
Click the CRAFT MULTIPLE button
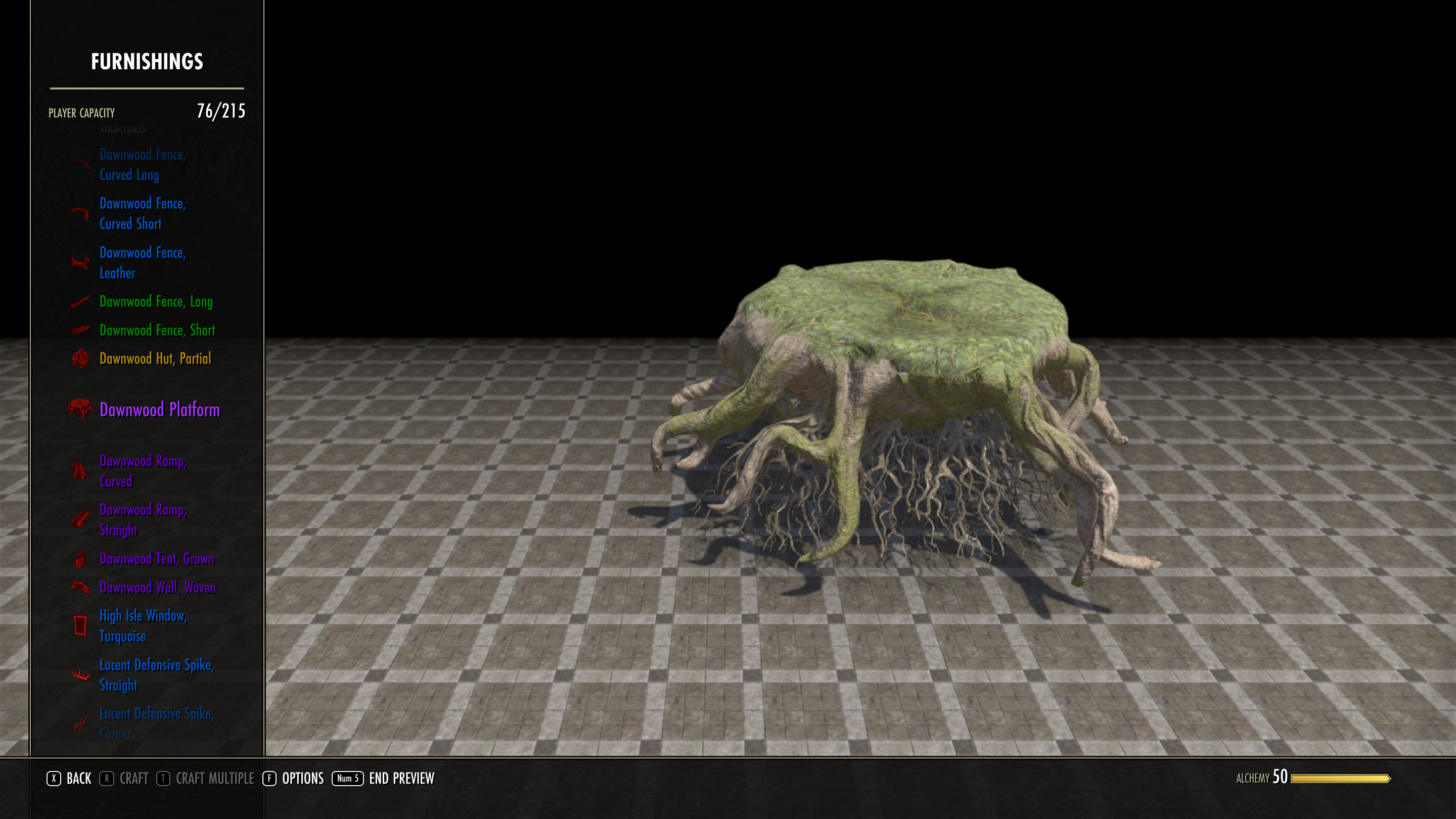[x=205, y=779]
